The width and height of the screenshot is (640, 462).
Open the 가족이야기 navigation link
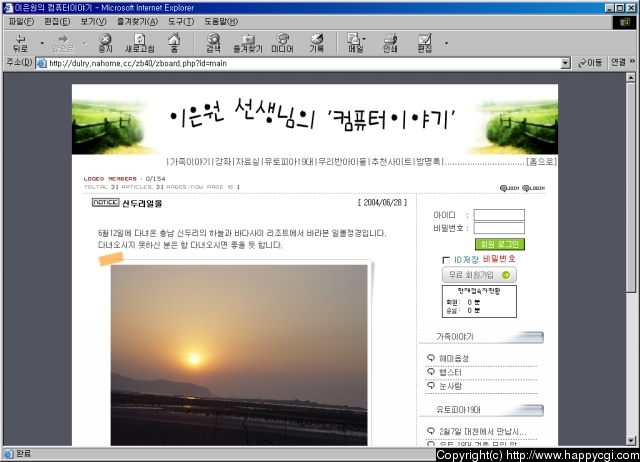[x=190, y=162]
